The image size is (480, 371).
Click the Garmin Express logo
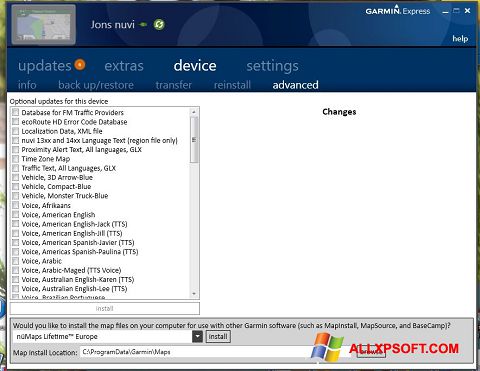[x=398, y=10]
